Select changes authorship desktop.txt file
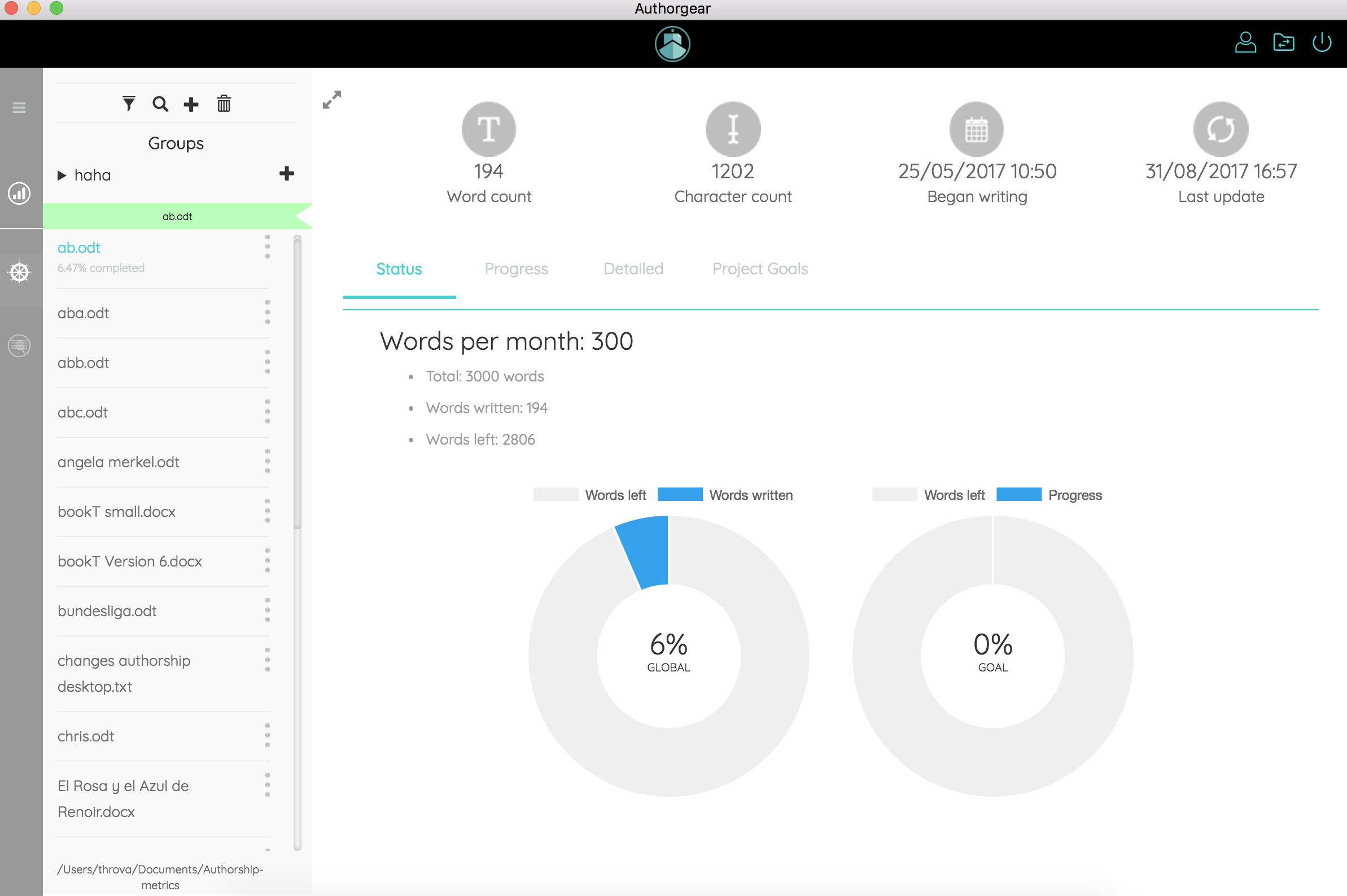The height and width of the screenshot is (896, 1347). (x=124, y=673)
